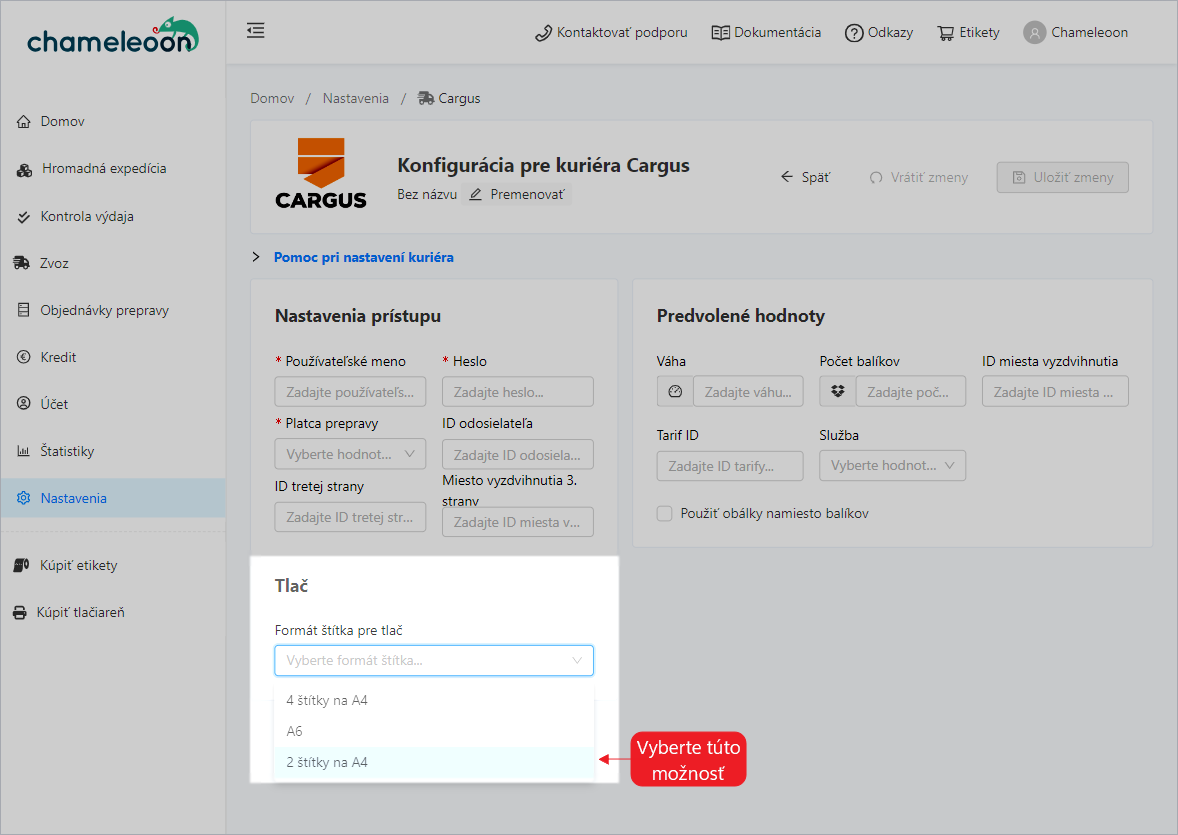The height and width of the screenshot is (835, 1178).
Task: Click the packages icon beside Počet balíkov
Action: pyautogui.click(x=838, y=392)
